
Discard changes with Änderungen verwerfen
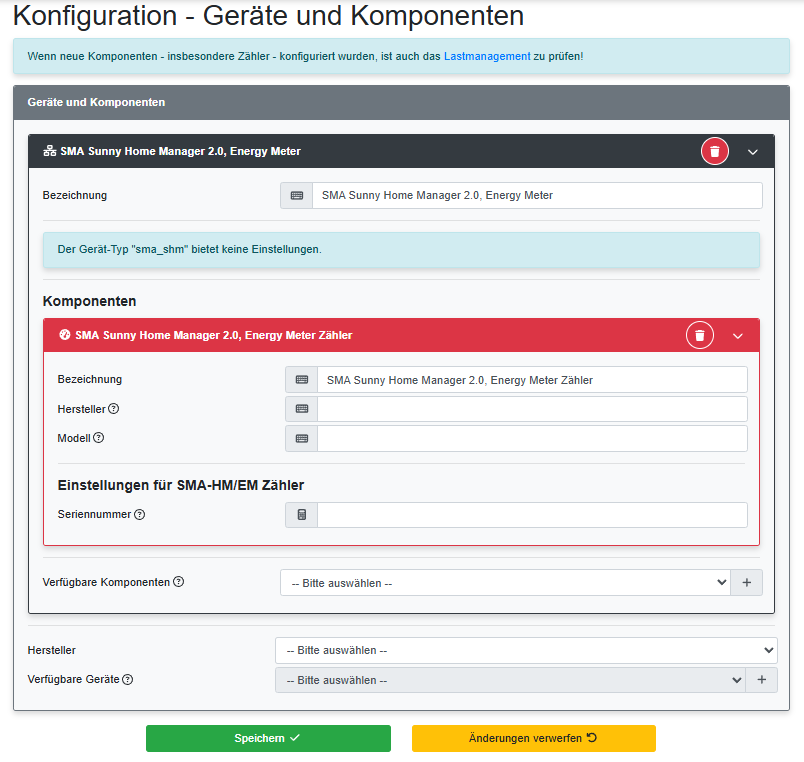click(x=534, y=738)
